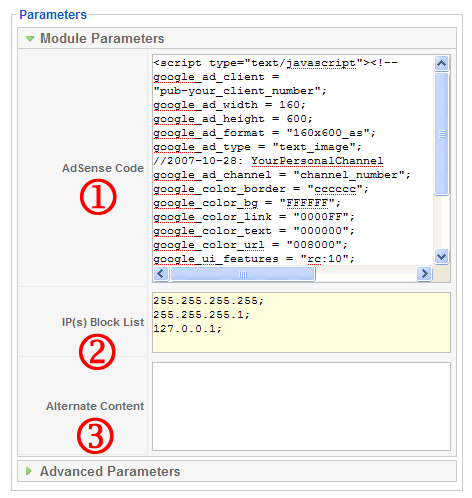This screenshot has width=472, height=498.
Task: Click the google_ad_type "text_image" line
Action: [257, 147]
